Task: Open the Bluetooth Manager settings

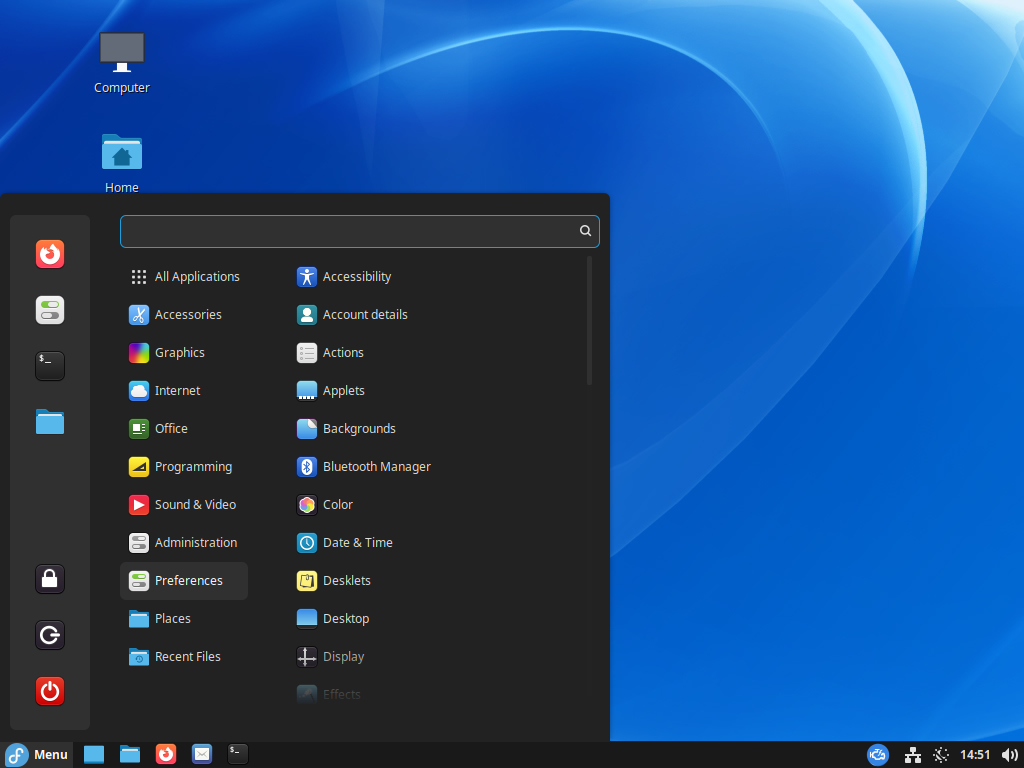Action: click(x=376, y=466)
